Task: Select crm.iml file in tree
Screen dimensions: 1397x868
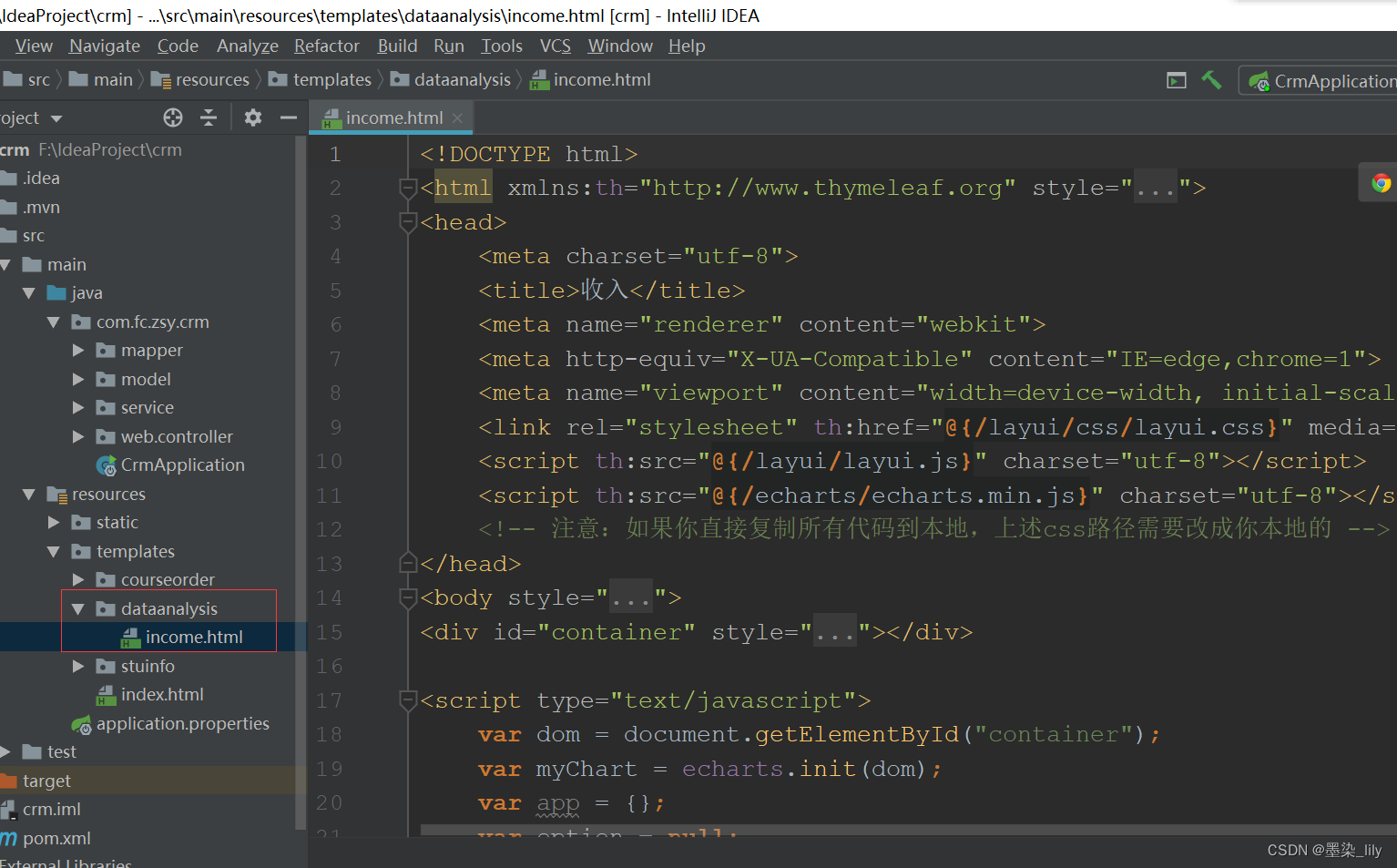Action: coord(41,810)
